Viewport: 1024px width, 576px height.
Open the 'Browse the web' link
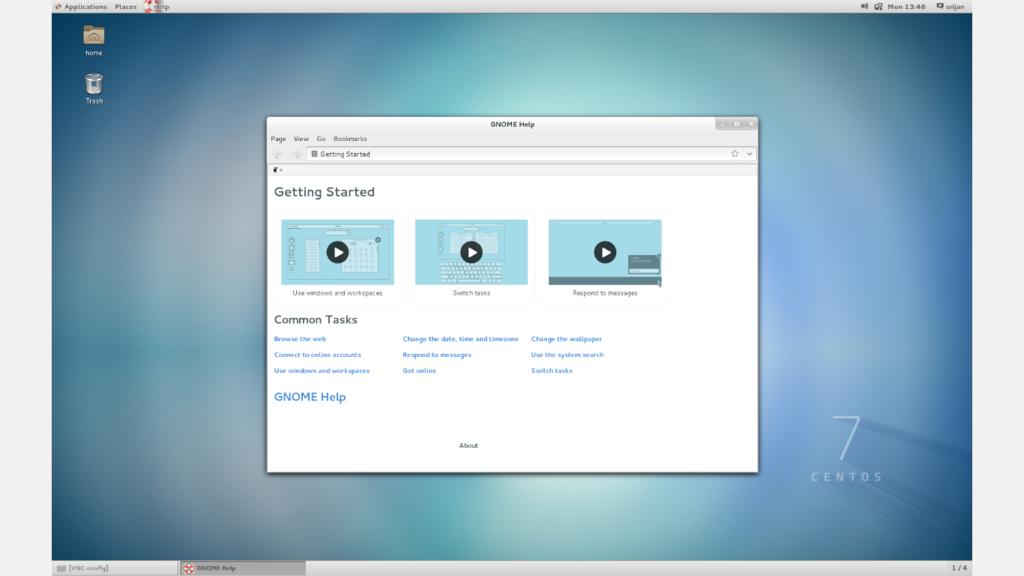pos(300,339)
